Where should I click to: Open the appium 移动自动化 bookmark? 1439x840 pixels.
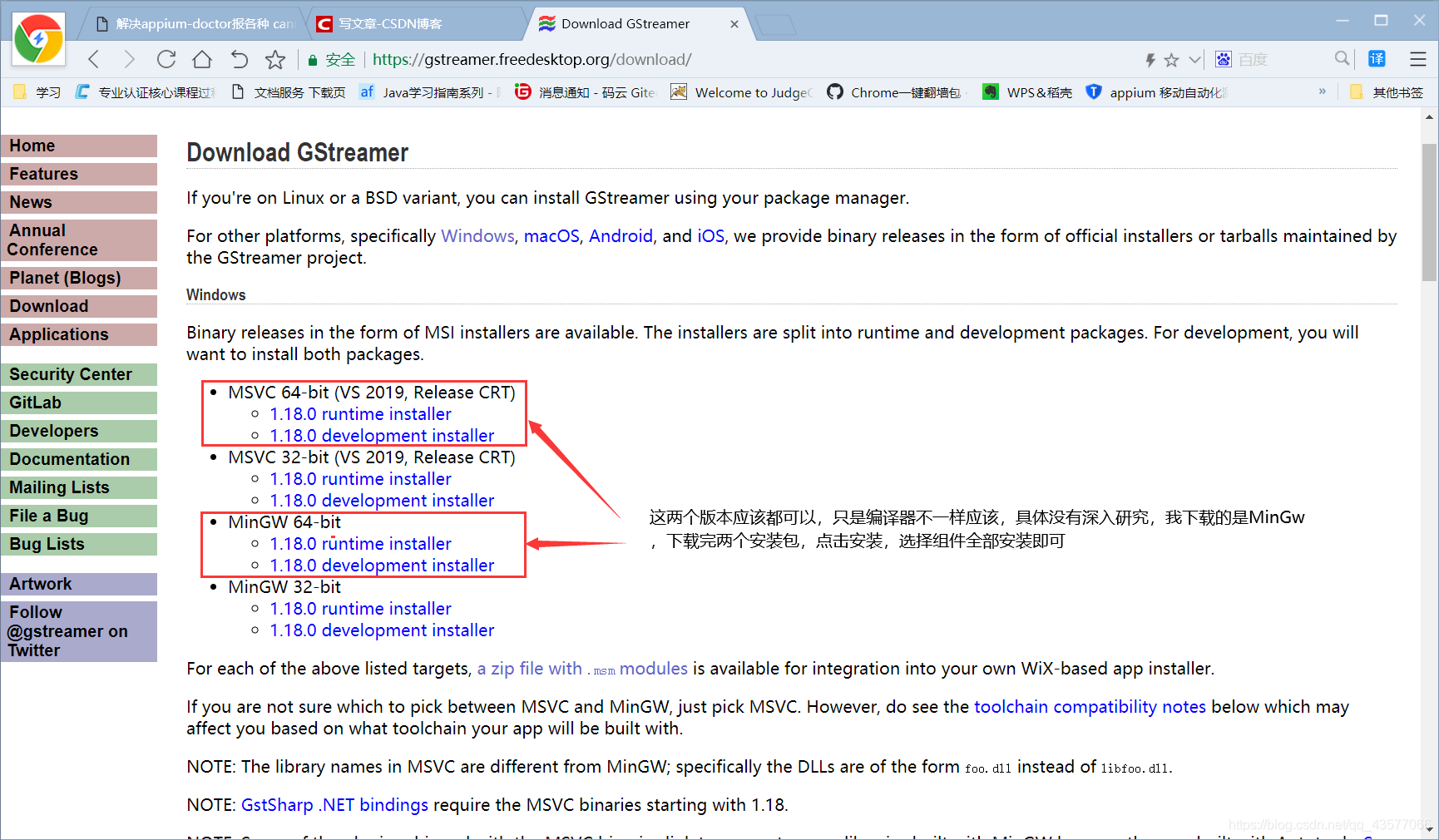tap(1157, 92)
